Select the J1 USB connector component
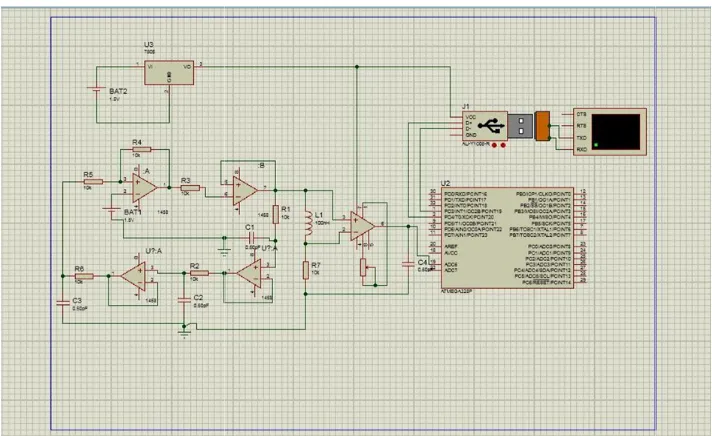Image resolution: width=712 pixels, height=436 pixels. point(485,126)
